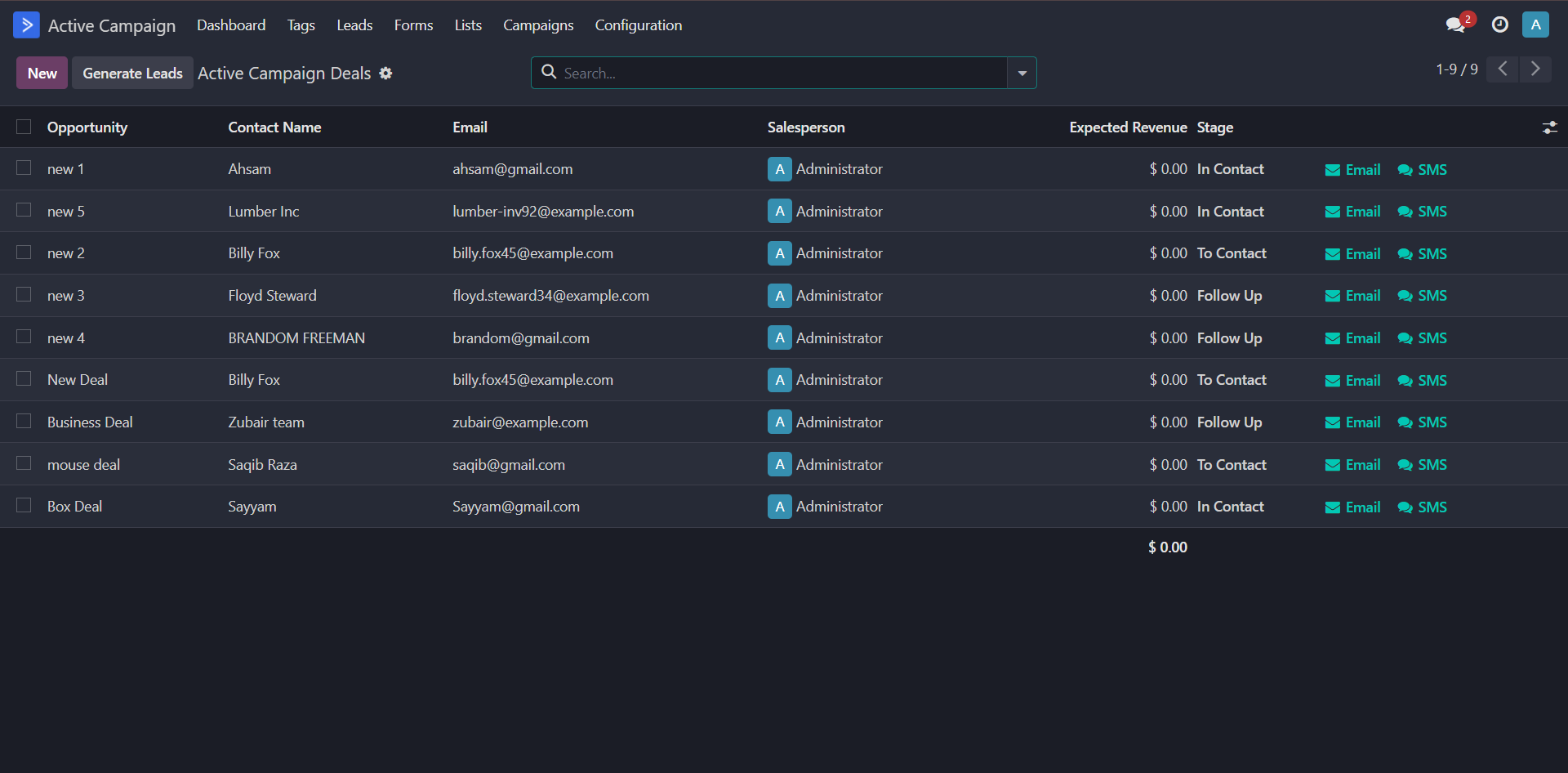Send Email for new 1 row
This screenshot has height=773, width=1568.
[x=1352, y=170]
